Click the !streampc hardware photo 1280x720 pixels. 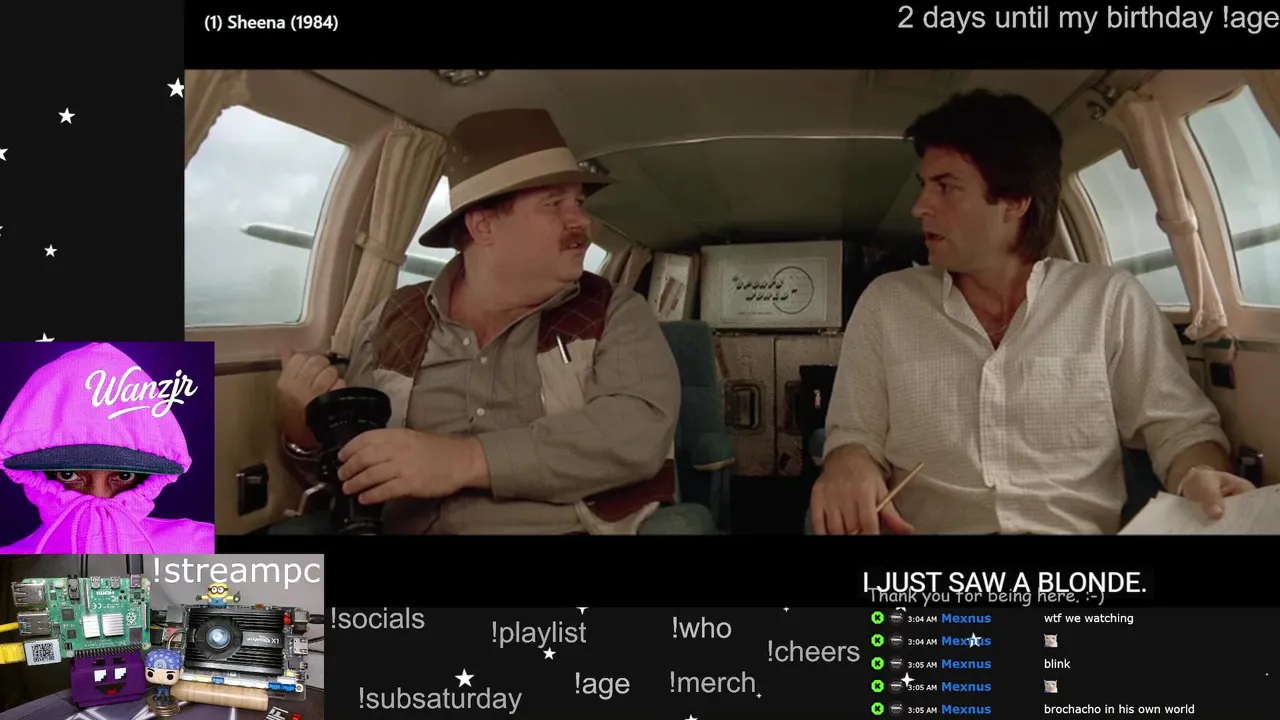(162, 637)
